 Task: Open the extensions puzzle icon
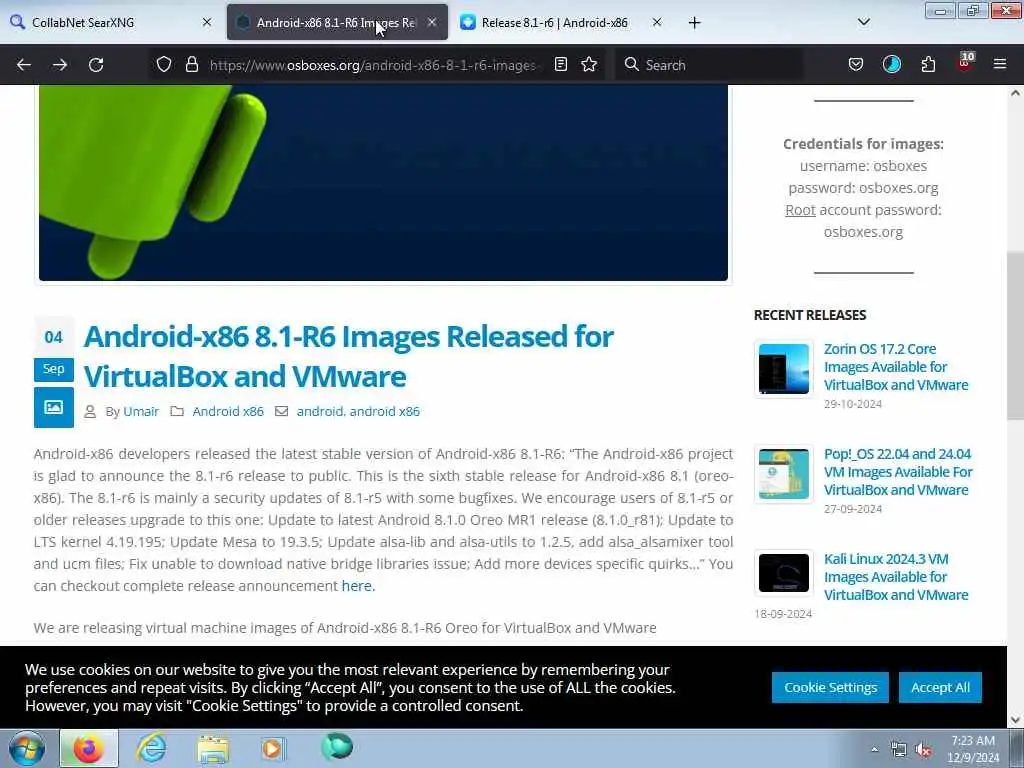[x=928, y=65]
